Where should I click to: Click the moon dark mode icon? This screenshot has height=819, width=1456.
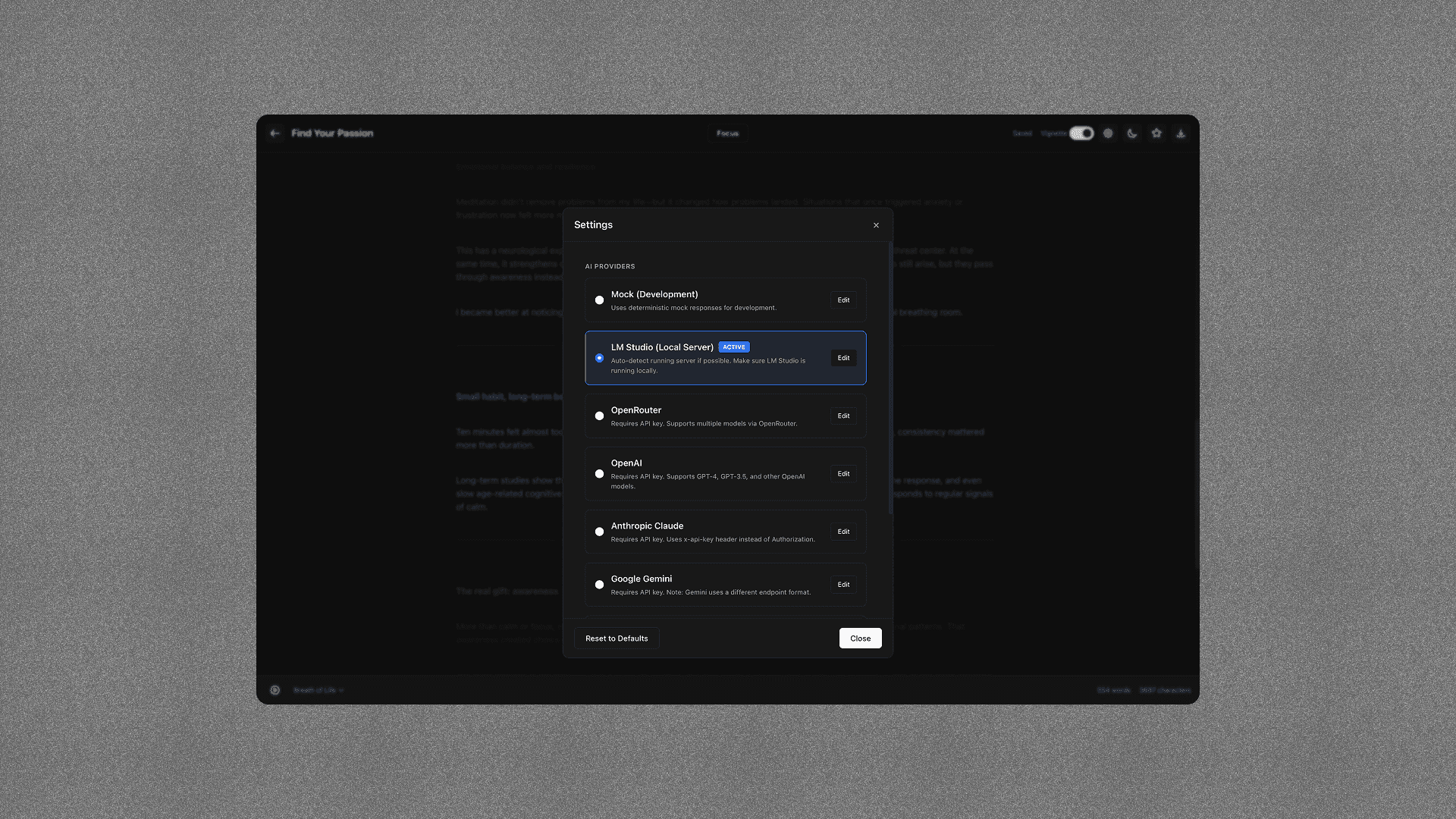(1132, 133)
